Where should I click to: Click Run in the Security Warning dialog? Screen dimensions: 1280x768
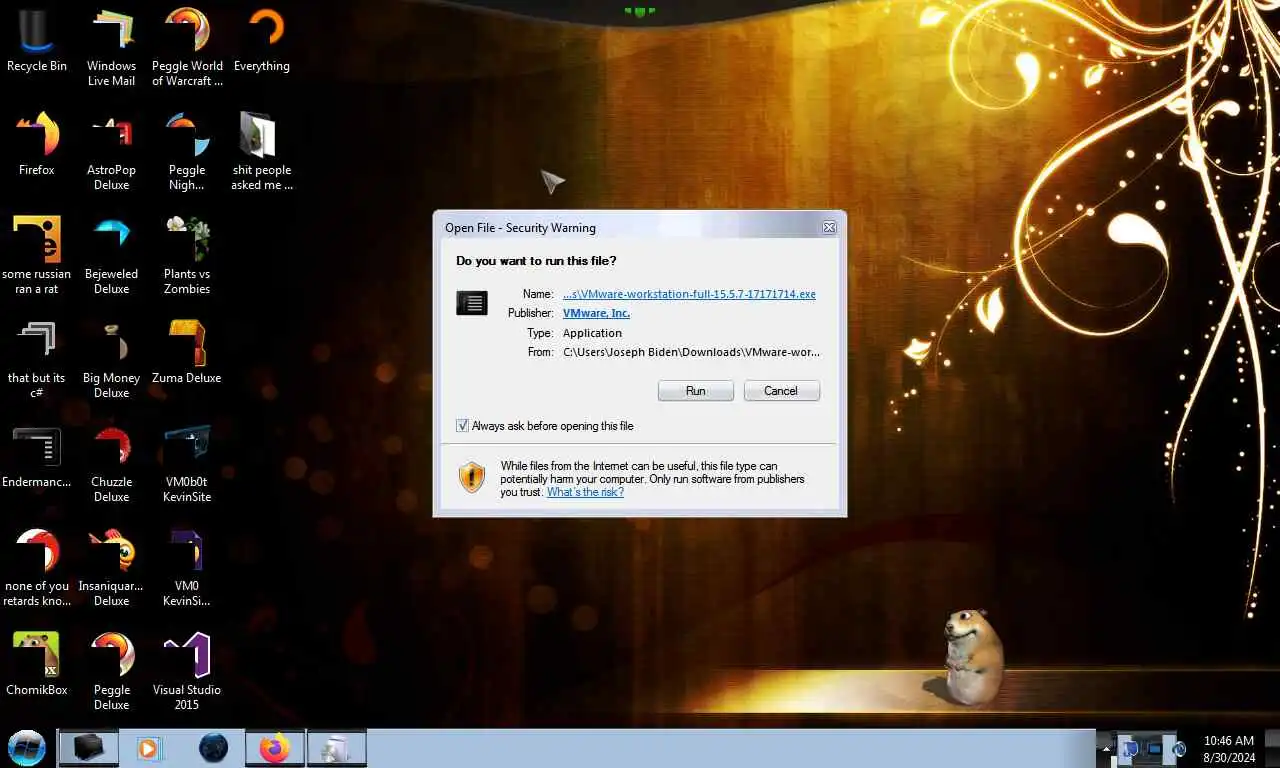(x=696, y=391)
